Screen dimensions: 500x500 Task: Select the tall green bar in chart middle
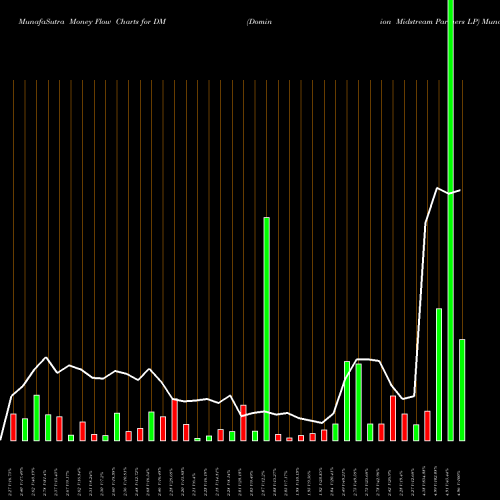coord(267,329)
